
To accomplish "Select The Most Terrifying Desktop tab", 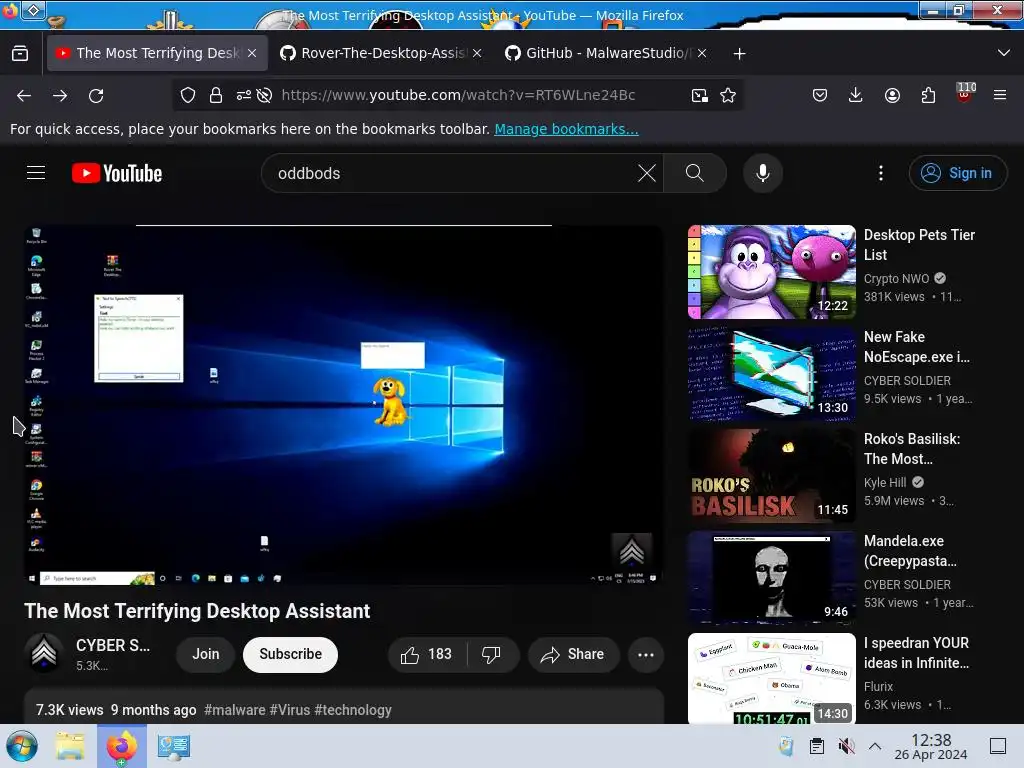I will click(x=157, y=53).
